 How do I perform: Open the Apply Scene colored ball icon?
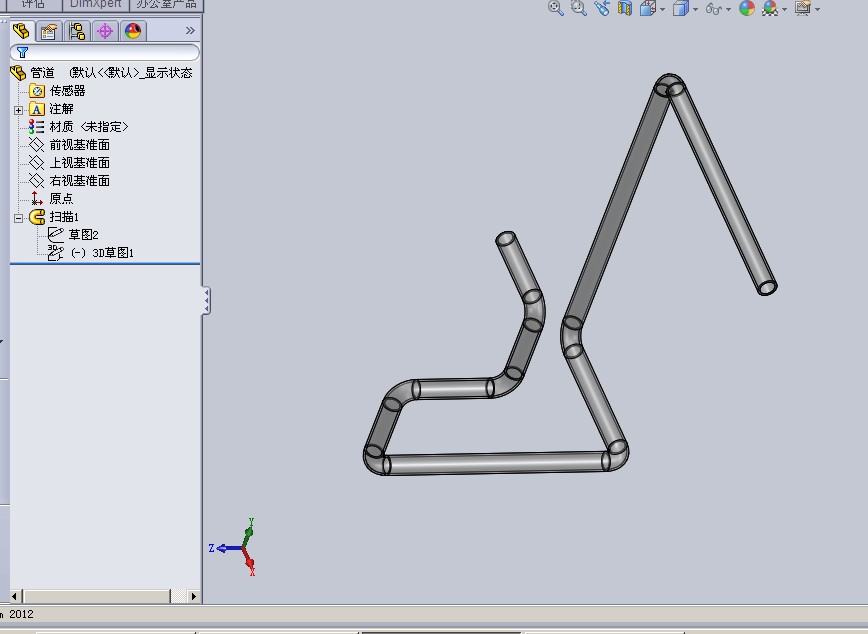click(x=749, y=8)
